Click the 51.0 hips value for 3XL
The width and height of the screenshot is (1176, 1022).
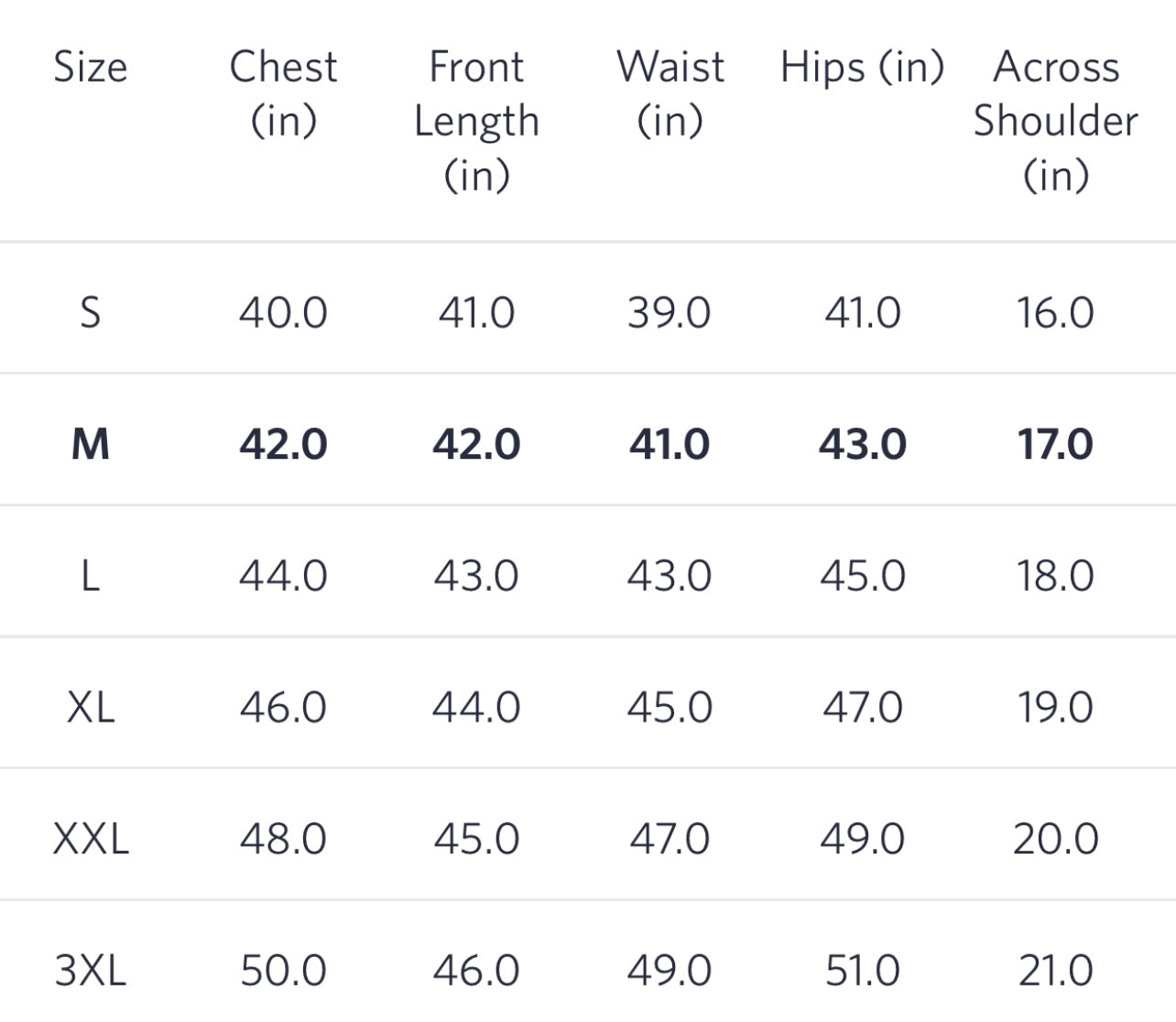[x=862, y=970]
